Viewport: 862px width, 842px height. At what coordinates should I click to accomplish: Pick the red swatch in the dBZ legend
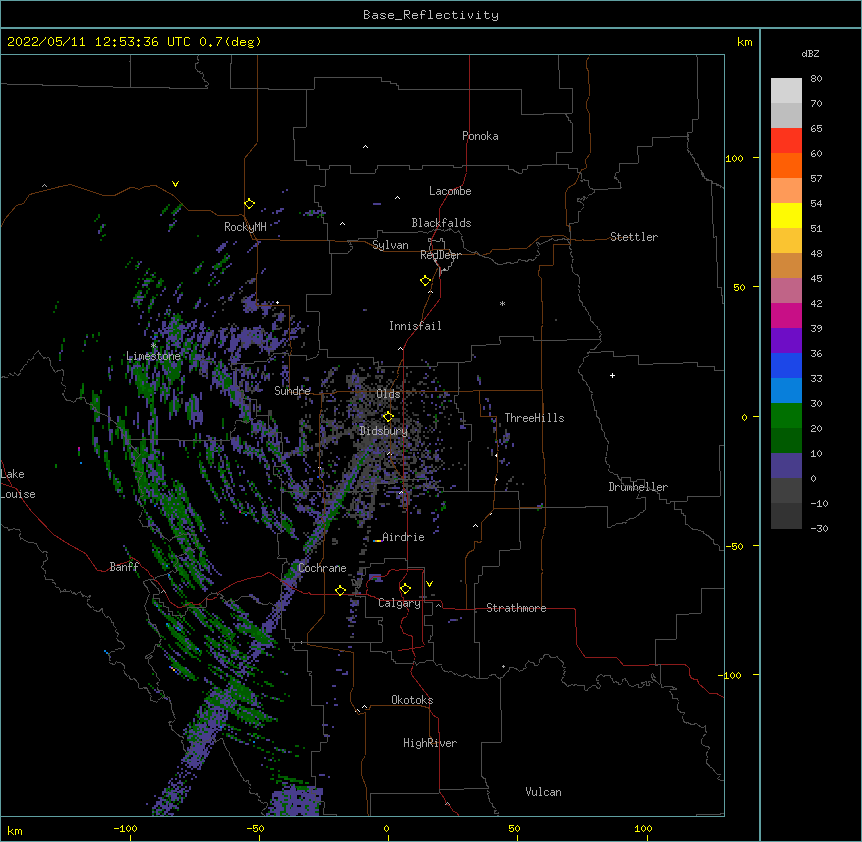786,141
